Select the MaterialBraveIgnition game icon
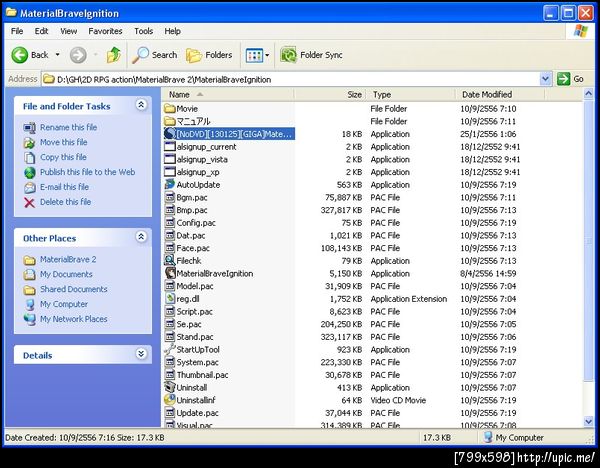The image size is (600, 468). click(170, 273)
